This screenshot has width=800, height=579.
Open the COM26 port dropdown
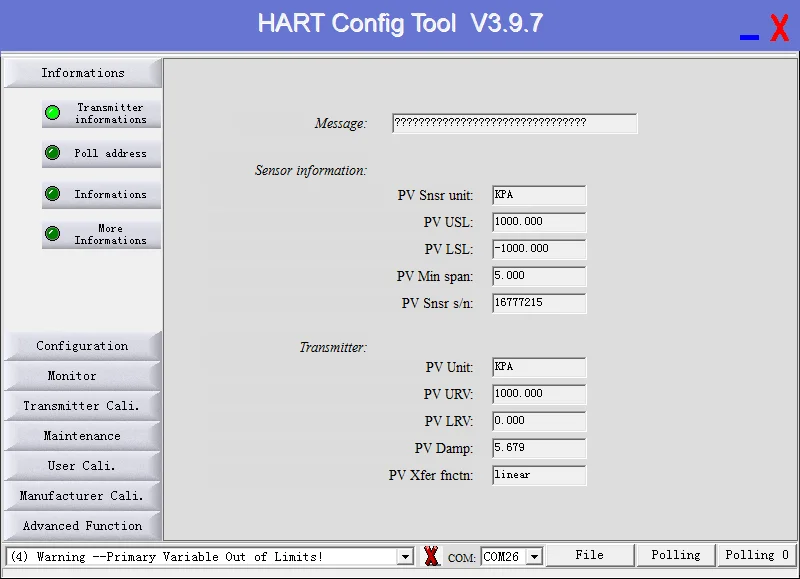point(534,556)
